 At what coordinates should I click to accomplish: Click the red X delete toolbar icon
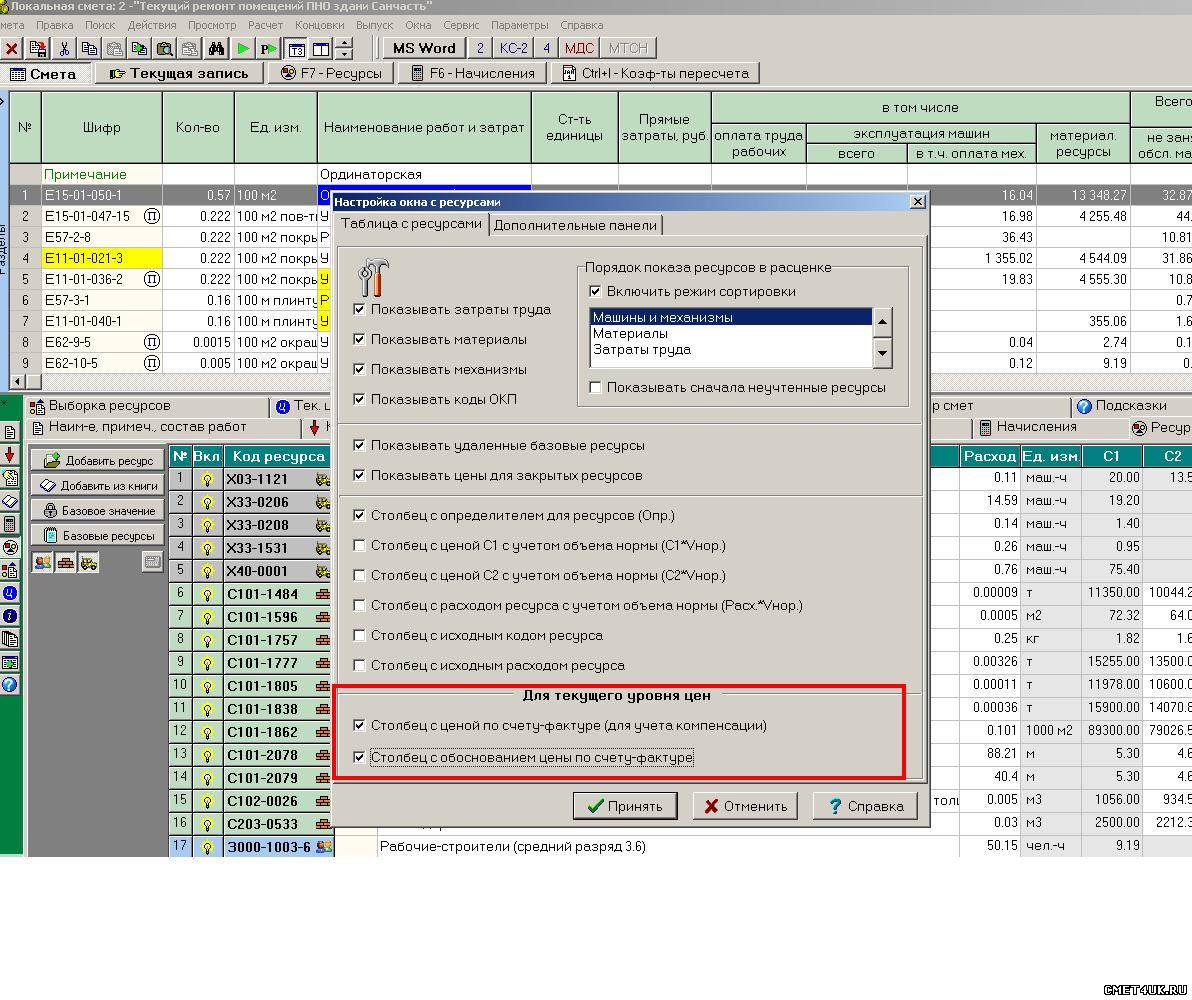point(12,48)
